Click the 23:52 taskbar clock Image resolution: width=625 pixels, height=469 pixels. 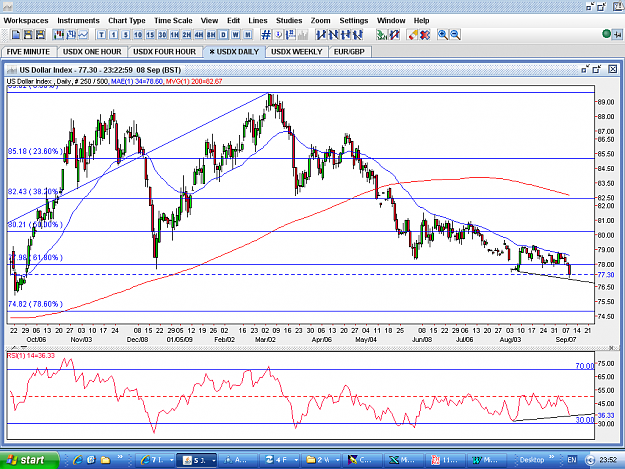pos(608,460)
